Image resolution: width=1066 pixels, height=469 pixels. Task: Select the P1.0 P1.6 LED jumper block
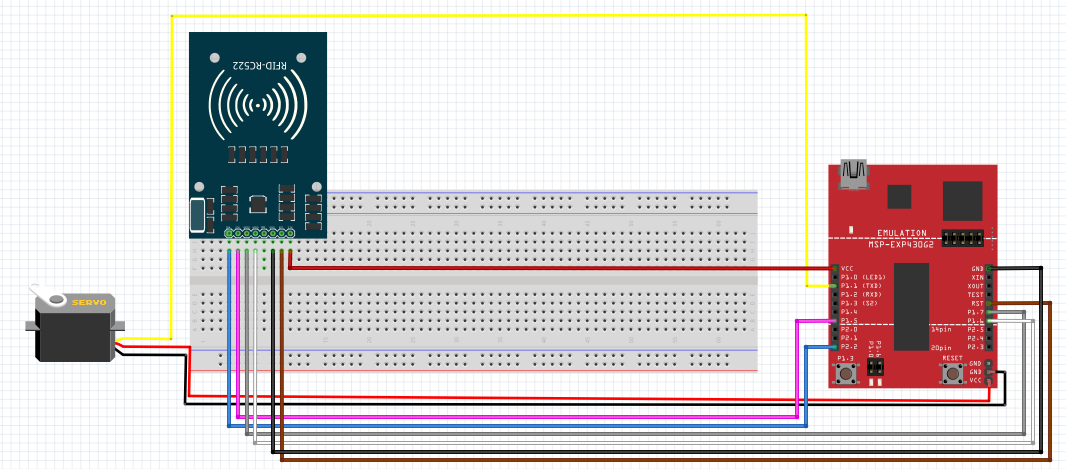[x=876, y=369]
